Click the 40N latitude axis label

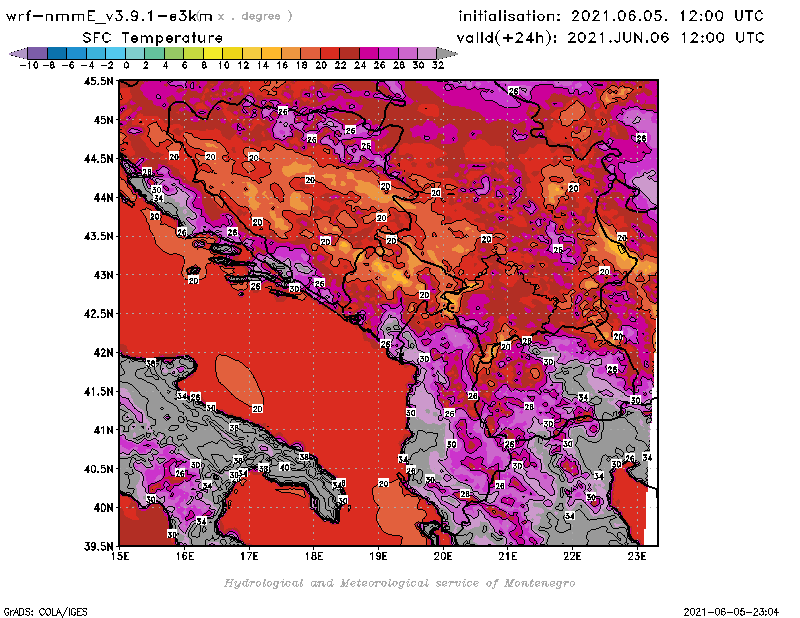[103, 508]
